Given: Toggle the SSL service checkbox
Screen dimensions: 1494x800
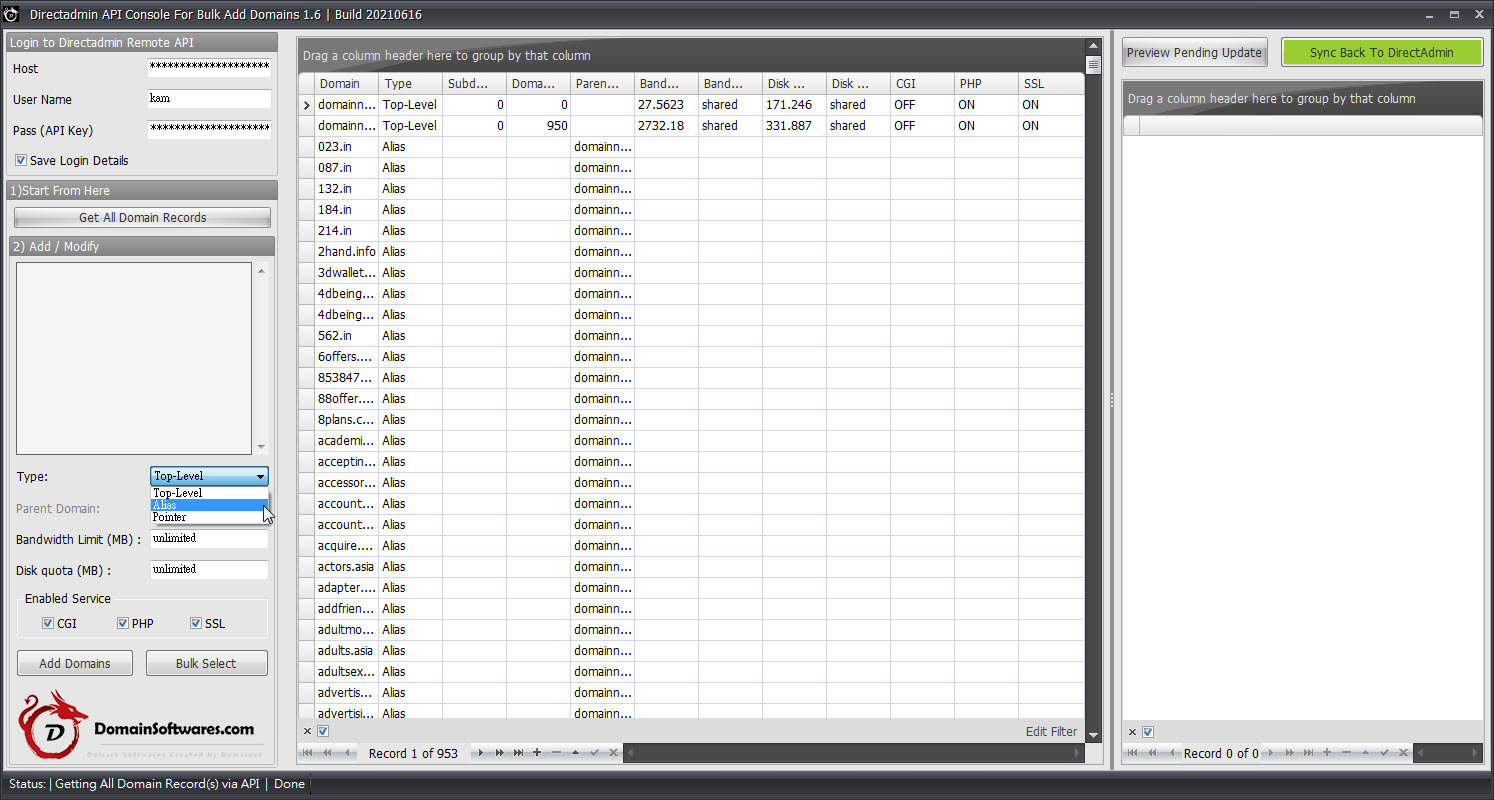Looking at the screenshot, I should (196, 623).
